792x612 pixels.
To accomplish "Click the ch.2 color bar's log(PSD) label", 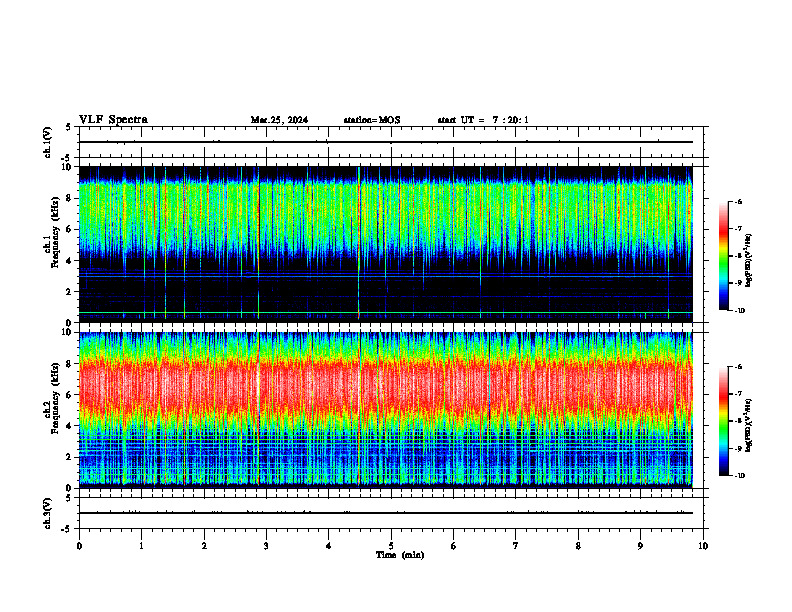I will click(x=749, y=426).
